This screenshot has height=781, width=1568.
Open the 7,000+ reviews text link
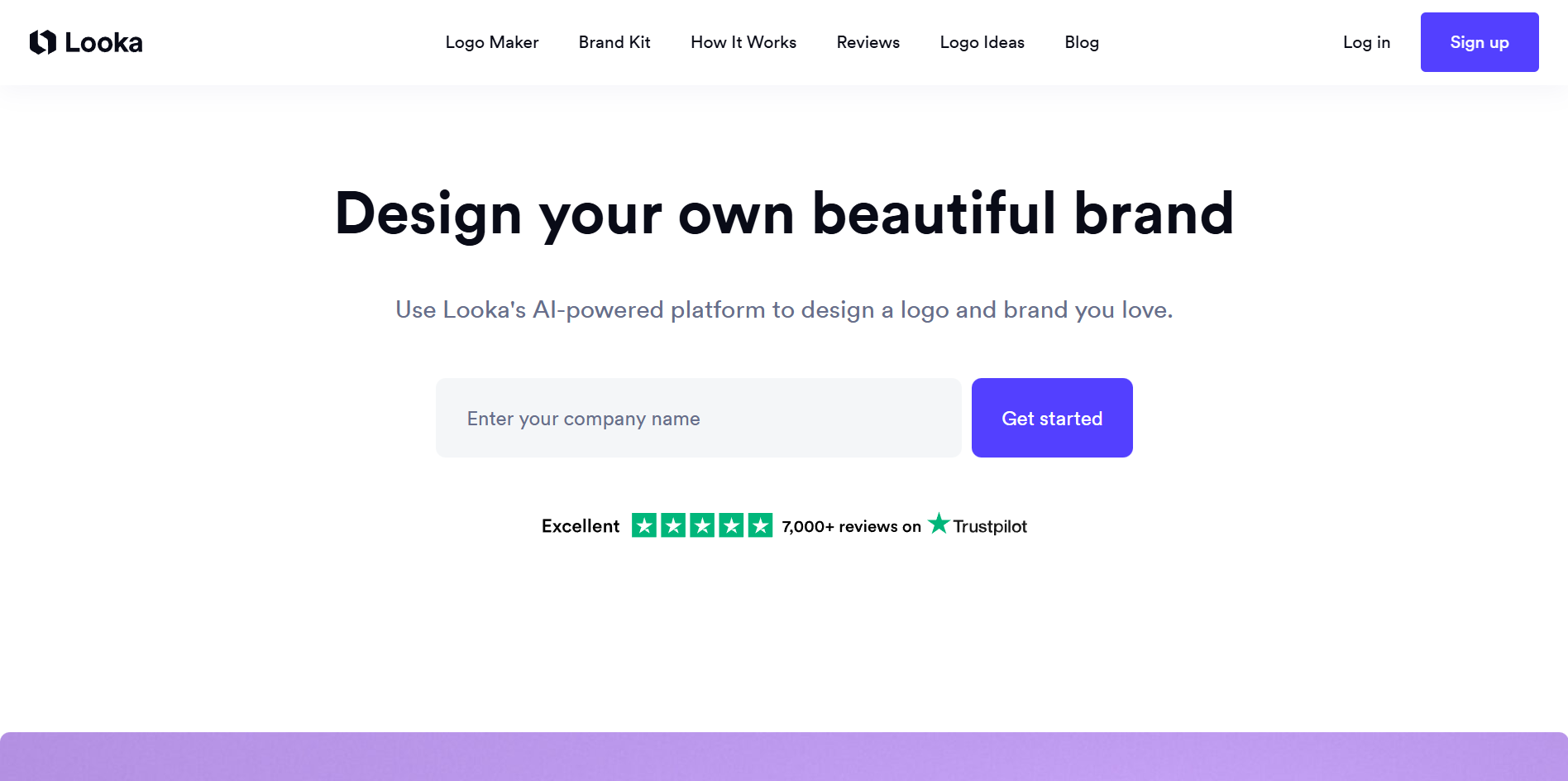(851, 527)
